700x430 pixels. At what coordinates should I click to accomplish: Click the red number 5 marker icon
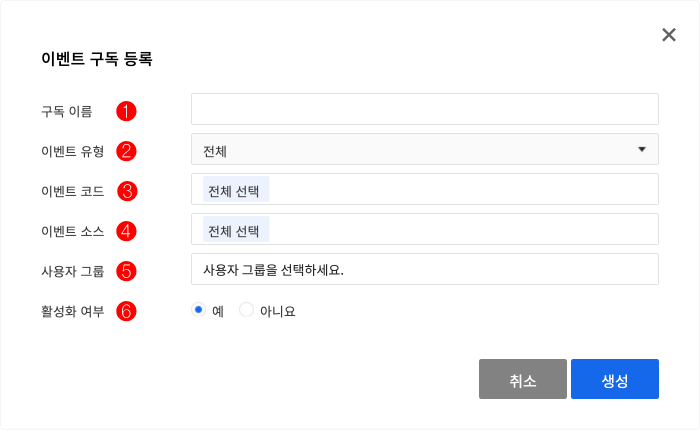point(126,271)
